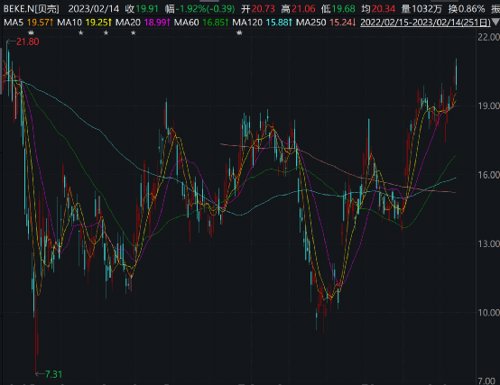This screenshot has width=500, height=385.
Task: Click the star marker beneath the 19.25 value
Action: click(x=106, y=33)
